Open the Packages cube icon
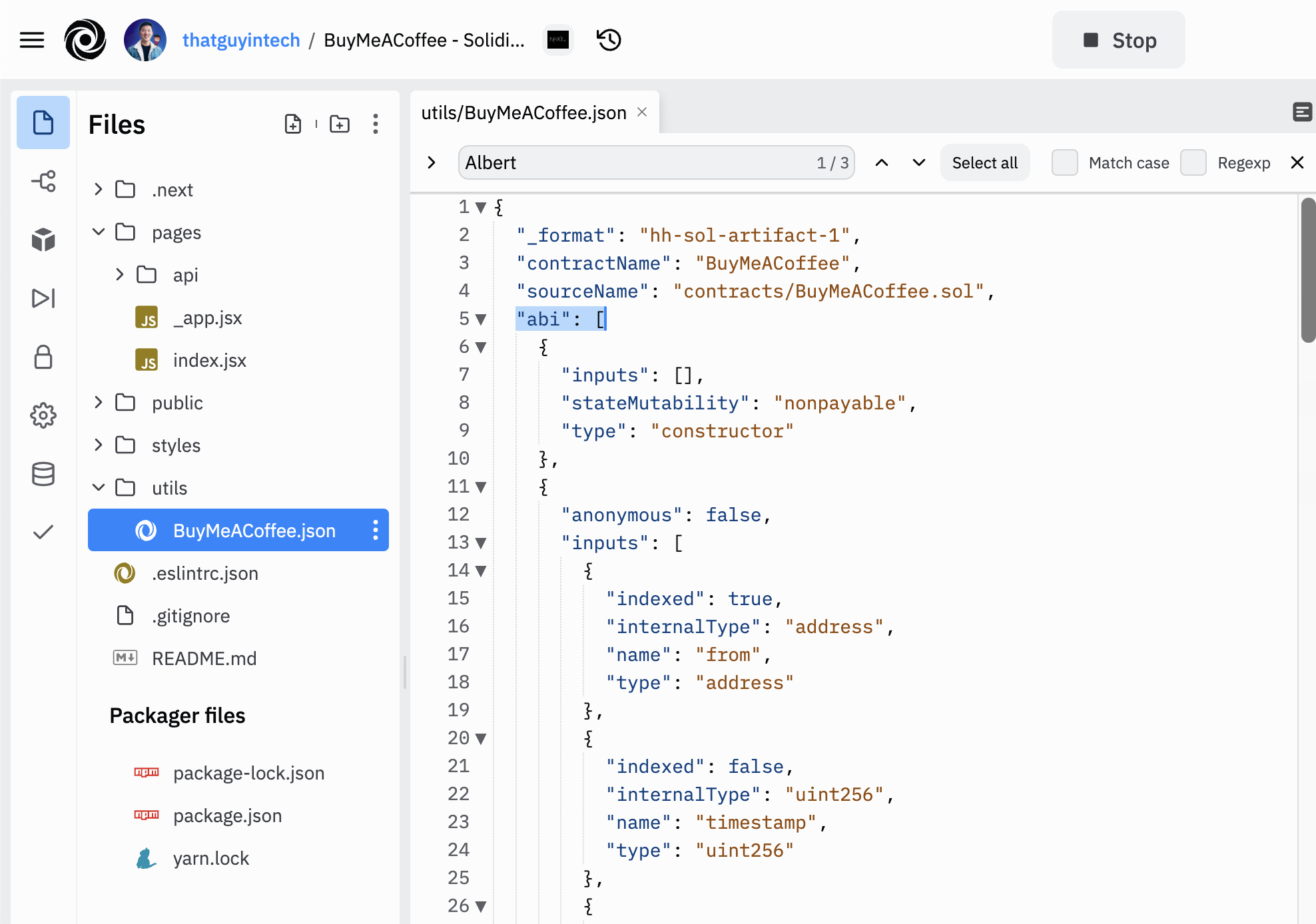Image resolution: width=1316 pixels, height=924 pixels. coord(43,240)
